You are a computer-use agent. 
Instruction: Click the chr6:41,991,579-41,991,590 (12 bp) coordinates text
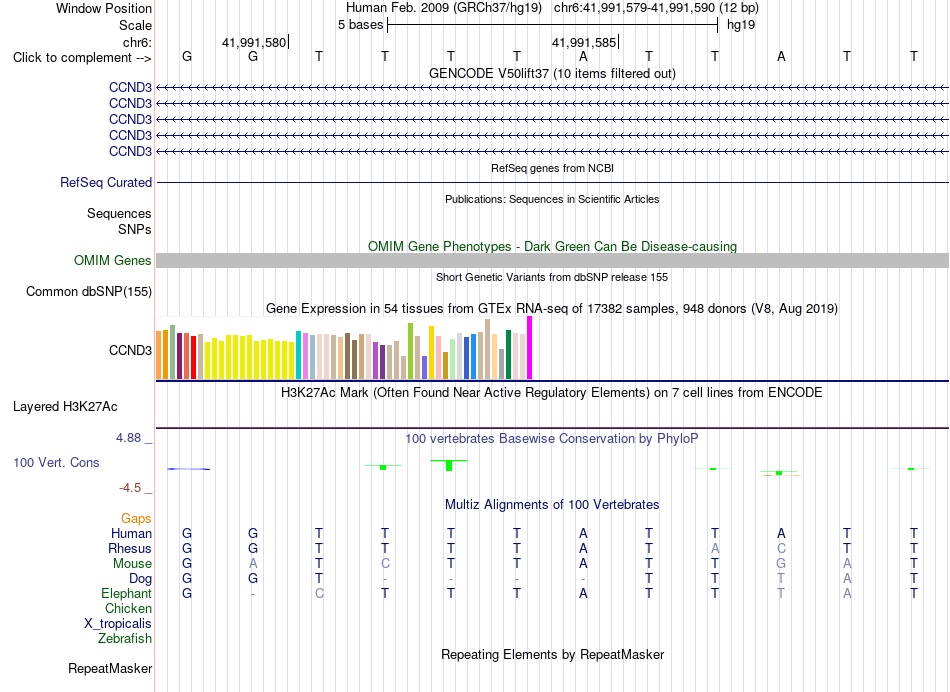(x=656, y=8)
